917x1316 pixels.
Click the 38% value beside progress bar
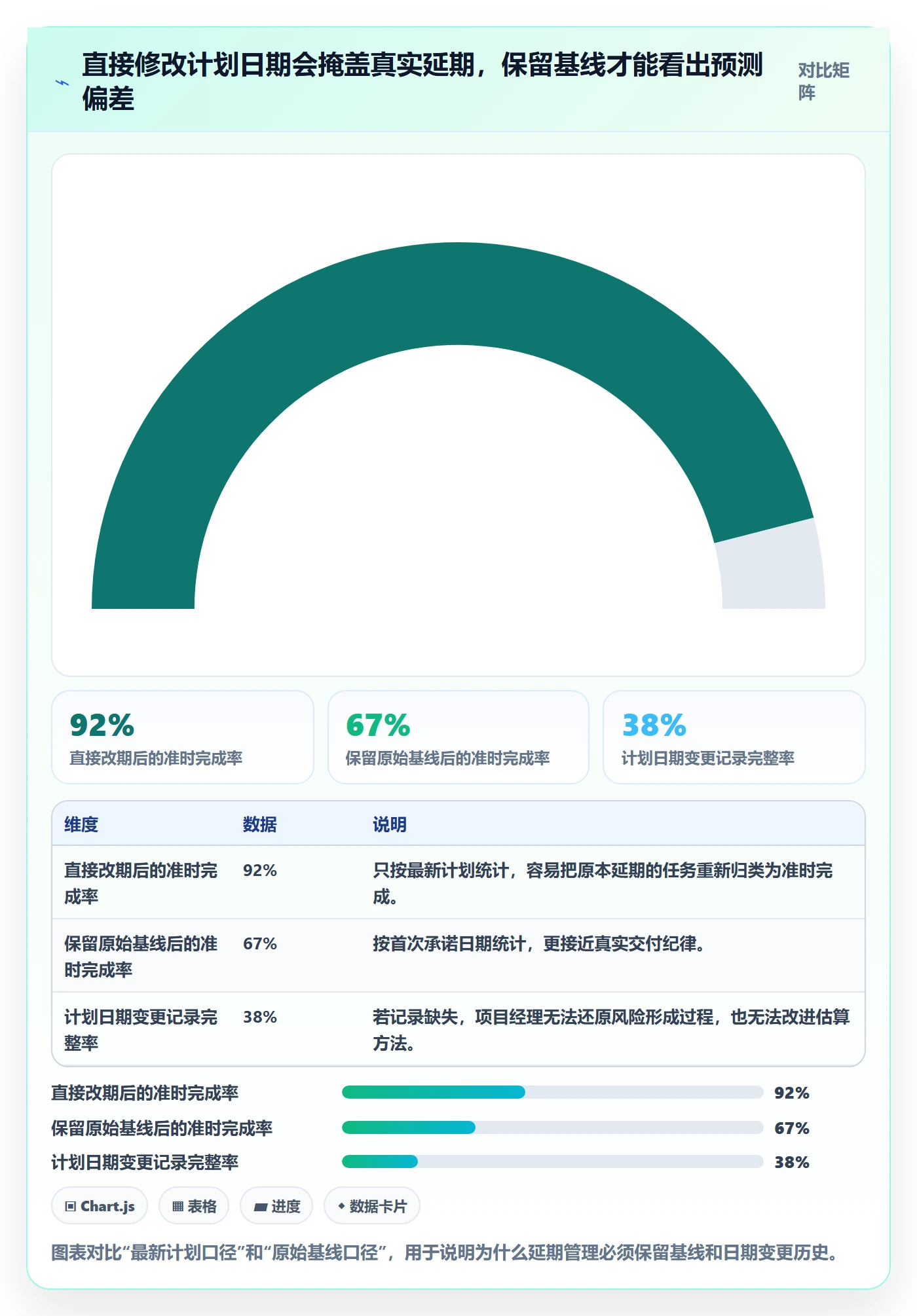pyautogui.click(x=792, y=1162)
